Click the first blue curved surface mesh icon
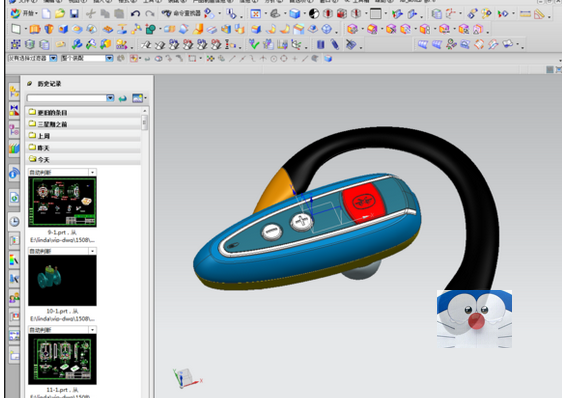 click(423, 44)
